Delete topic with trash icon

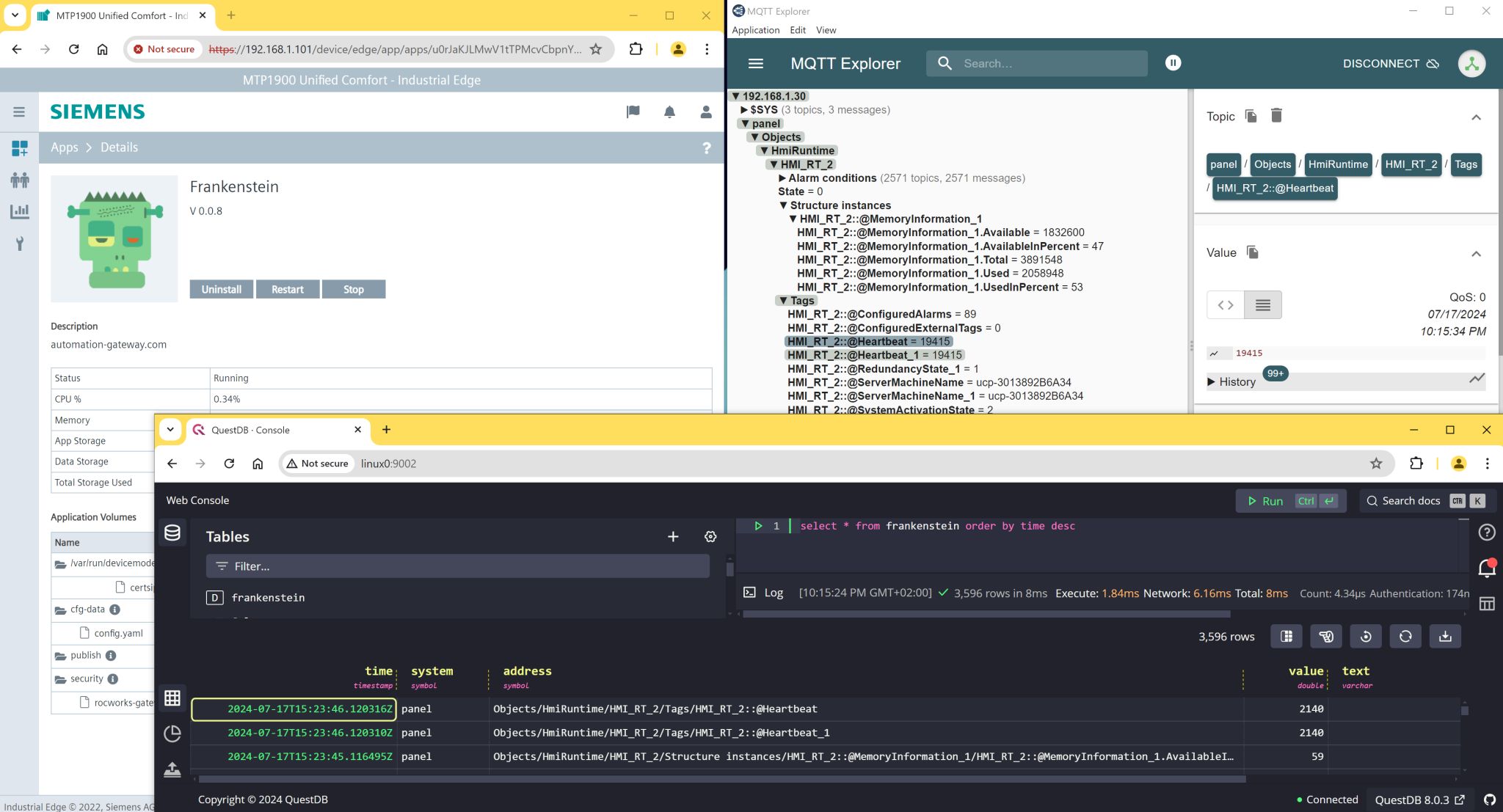click(1276, 115)
